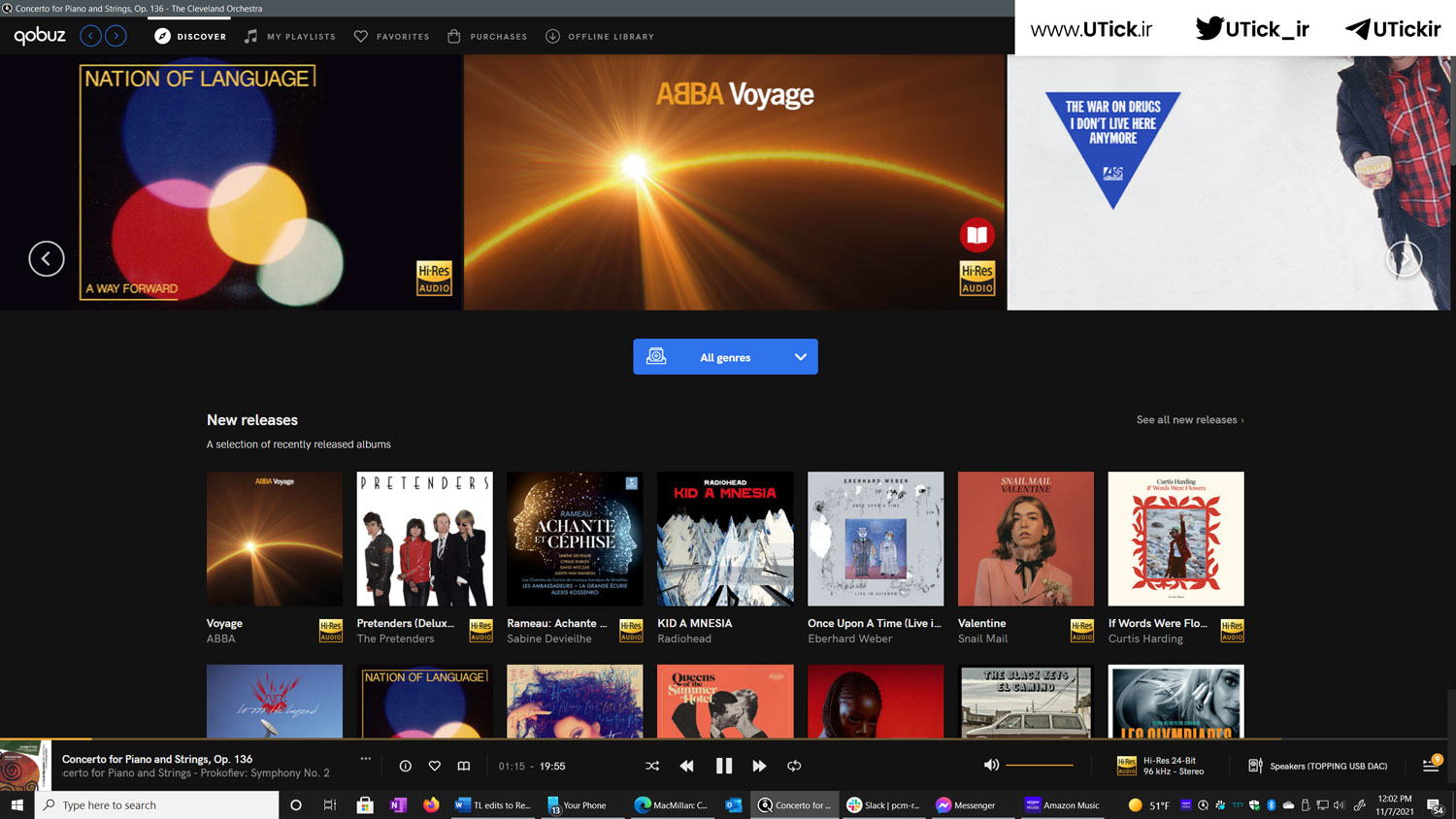Screen dimensions: 1456x819
Task: Click the Qobuz logo
Action: (40, 36)
